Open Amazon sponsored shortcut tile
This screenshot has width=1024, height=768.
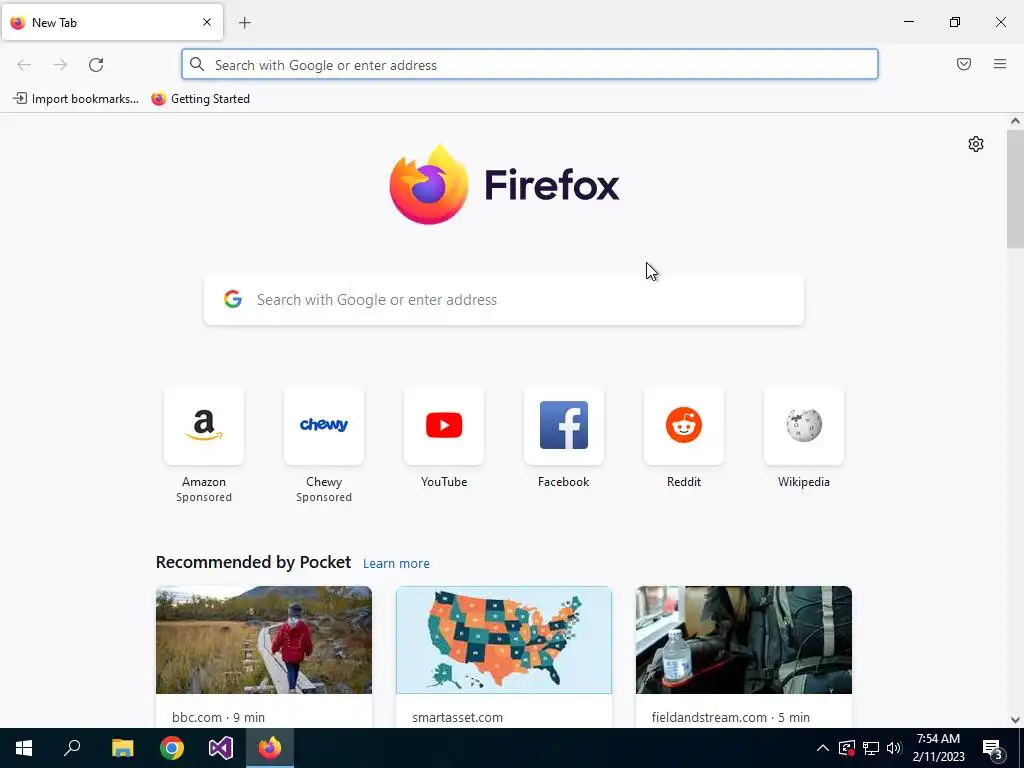point(204,426)
